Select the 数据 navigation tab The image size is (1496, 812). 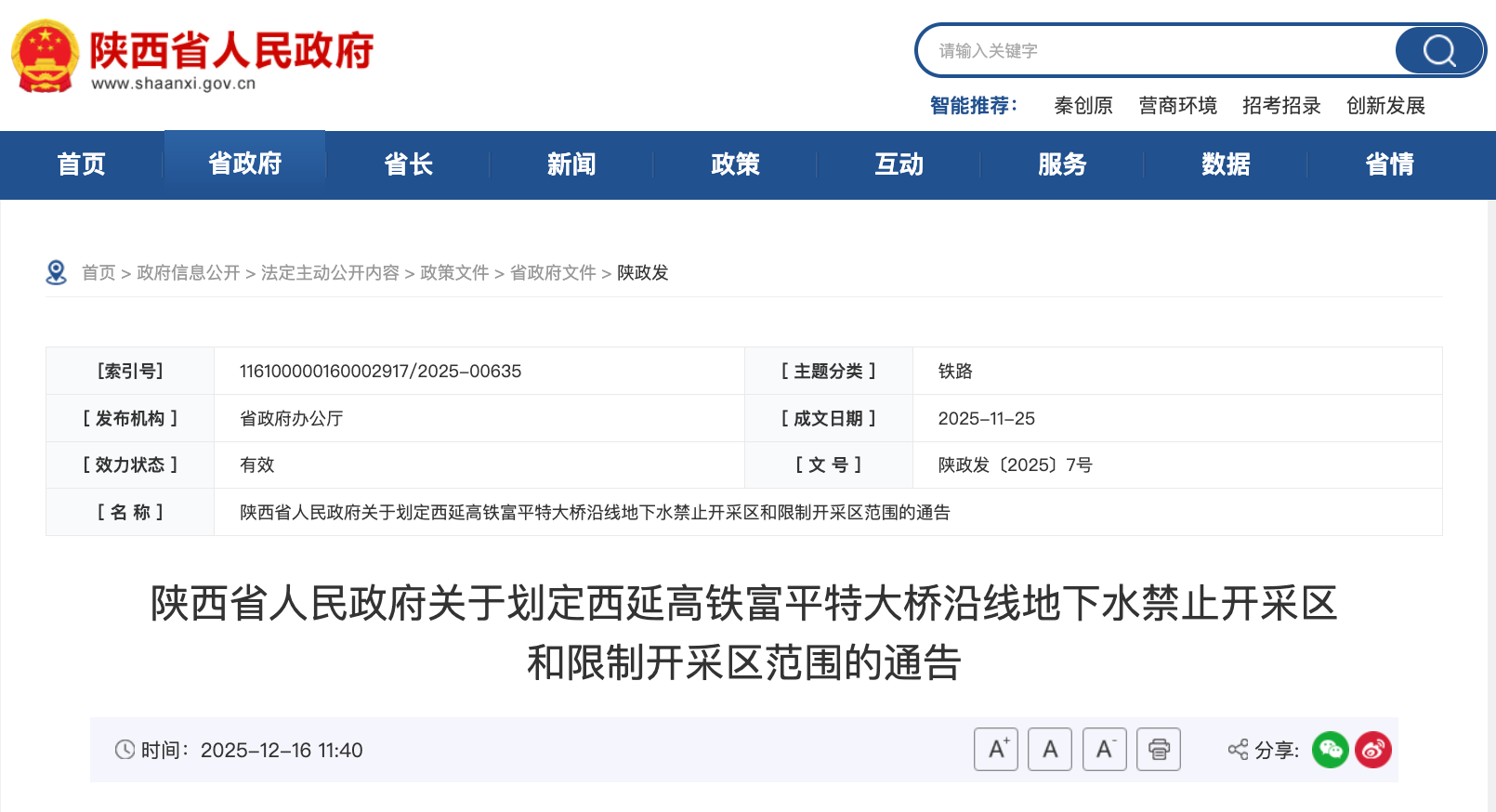click(x=1226, y=164)
